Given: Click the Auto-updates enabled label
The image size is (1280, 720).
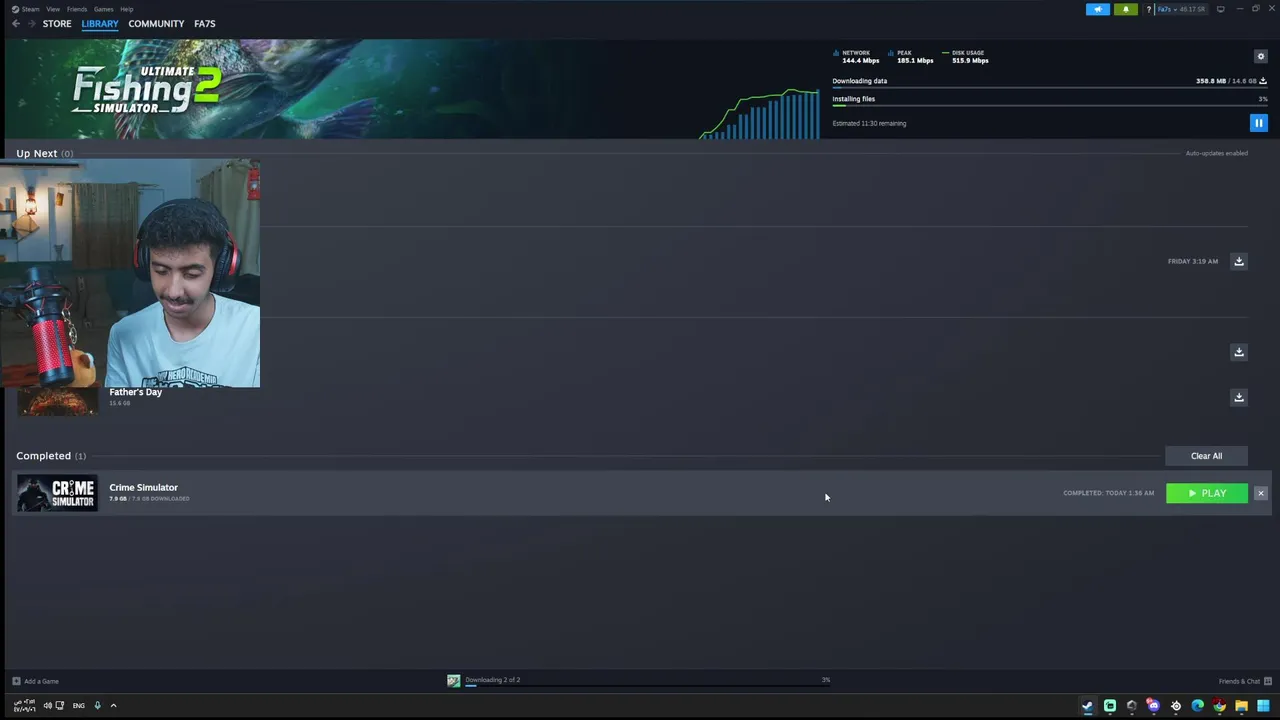Looking at the screenshot, I should click(1216, 153).
